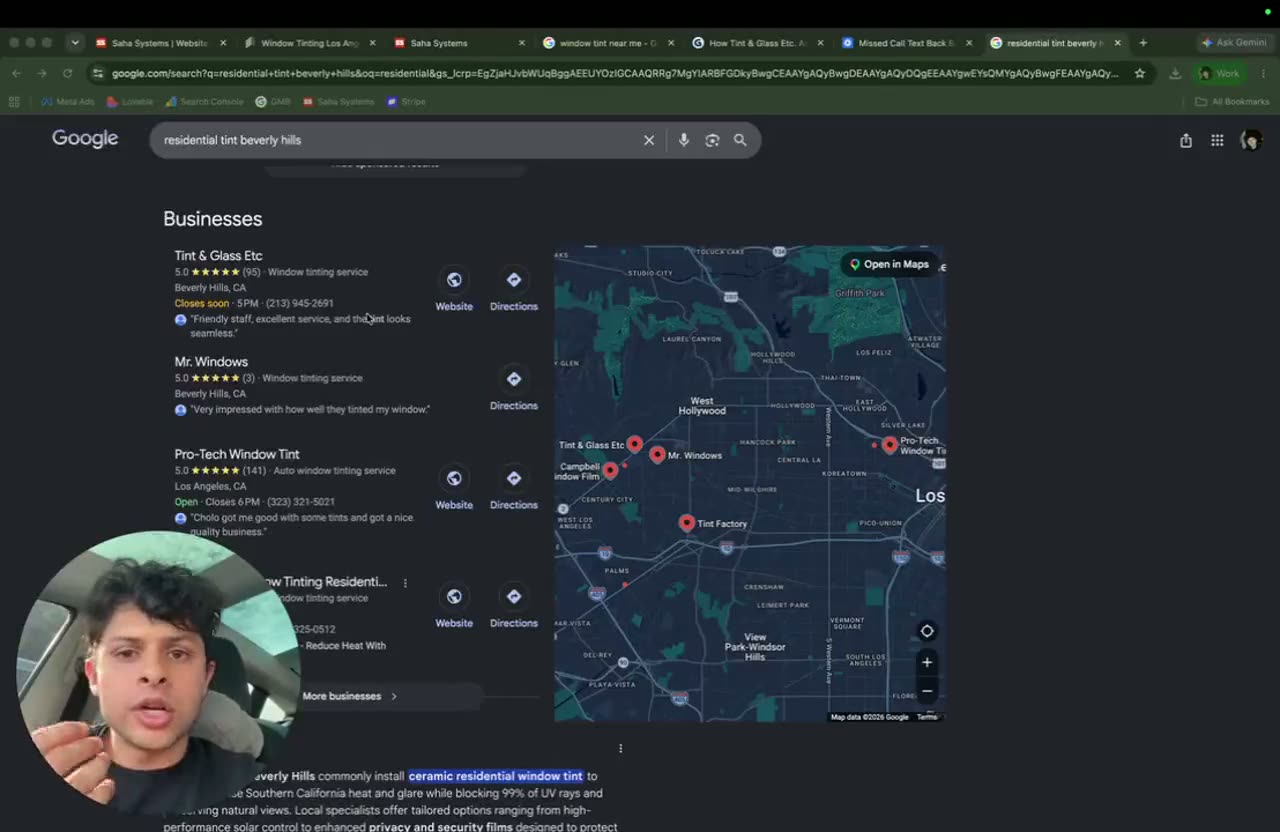Screen dimensions: 1280x832
Task: Open the tab search dropdown arrow
Action: (75, 43)
